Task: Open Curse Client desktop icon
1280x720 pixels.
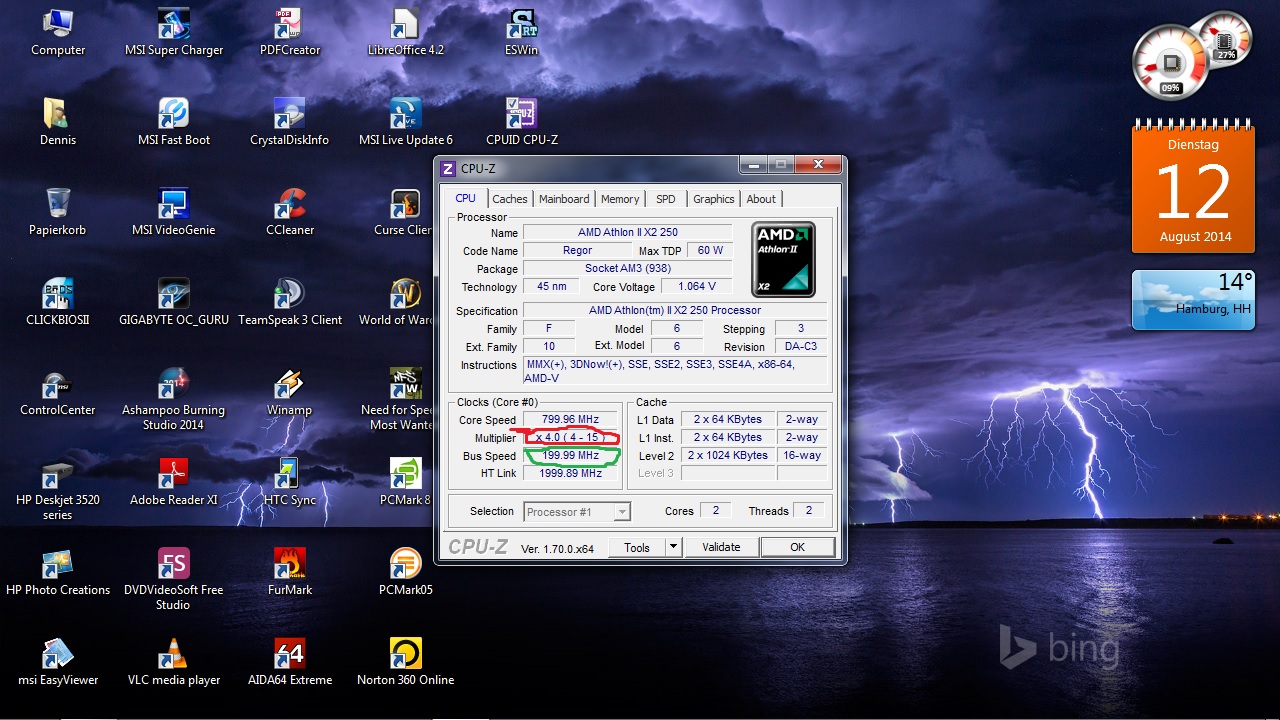Action: click(x=404, y=212)
